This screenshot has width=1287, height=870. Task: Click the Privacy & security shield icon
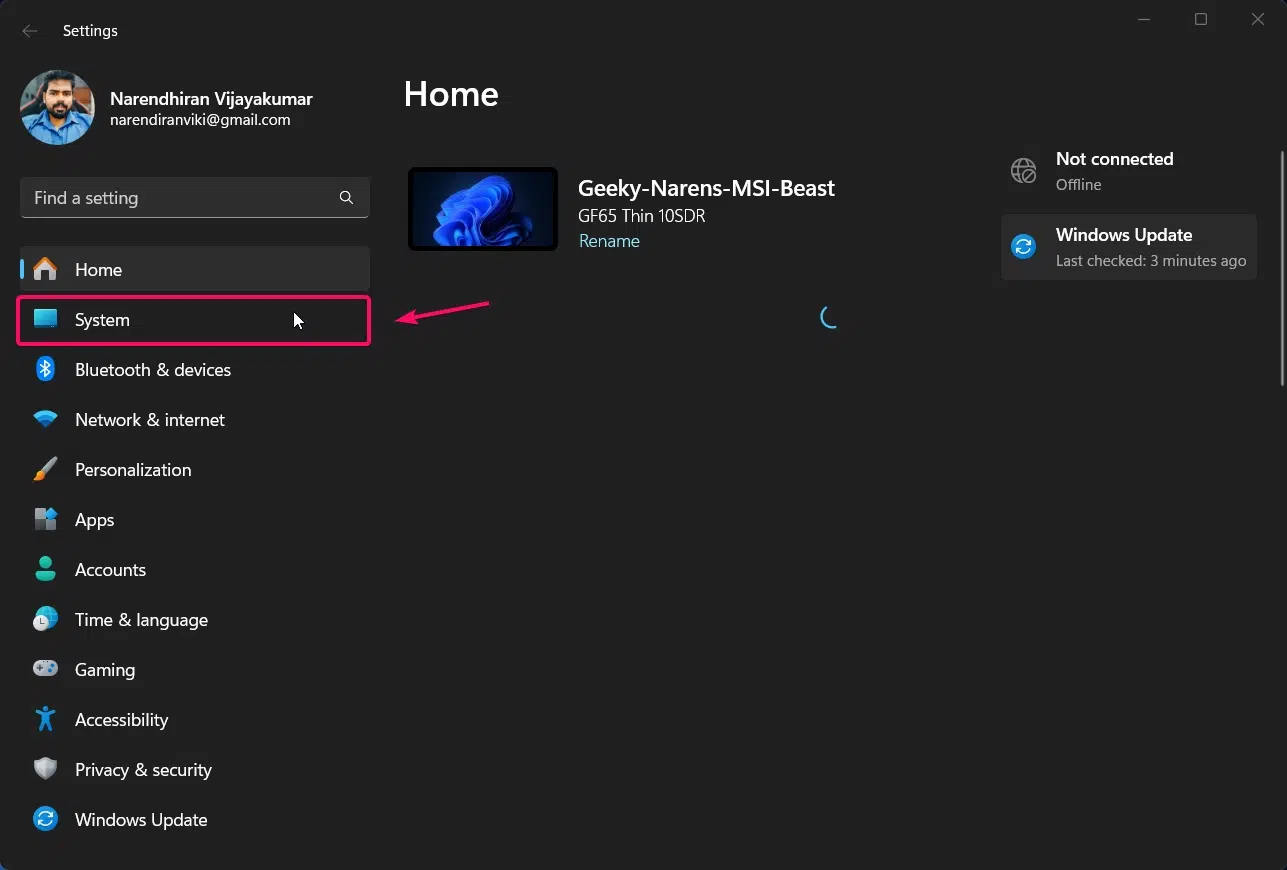pyautogui.click(x=45, y=769)
